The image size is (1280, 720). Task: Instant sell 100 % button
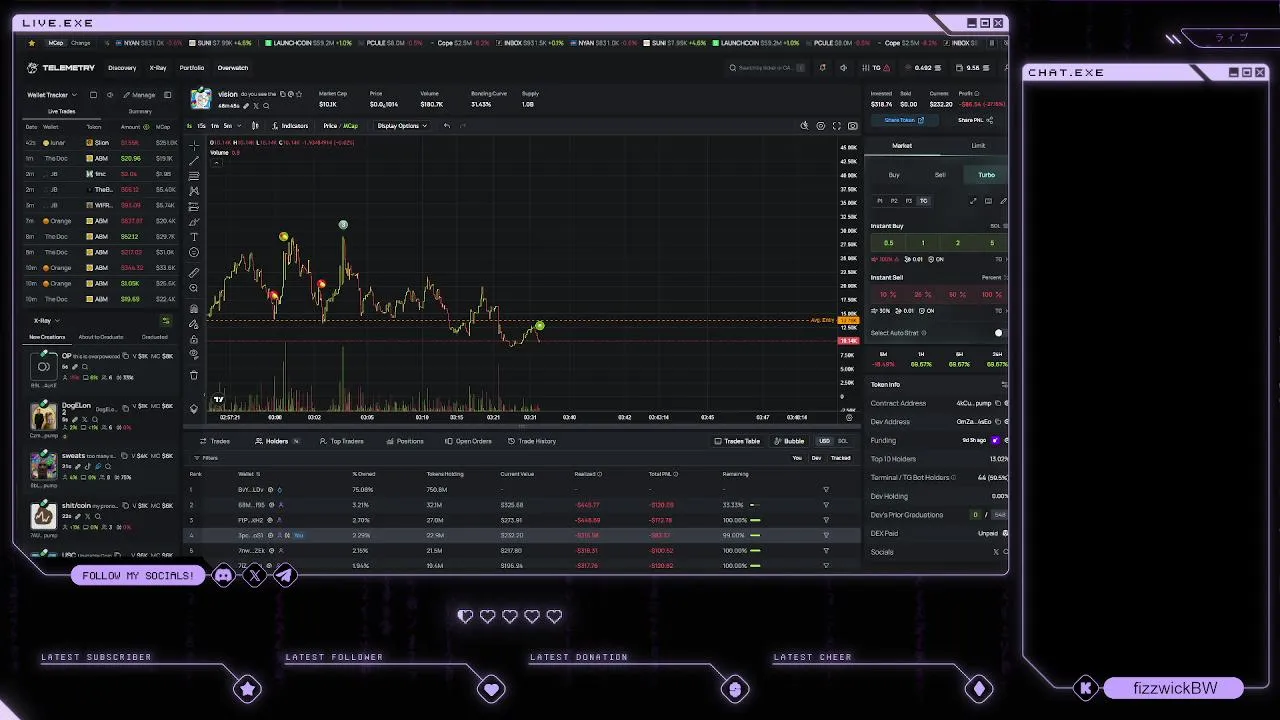point(991,295)
